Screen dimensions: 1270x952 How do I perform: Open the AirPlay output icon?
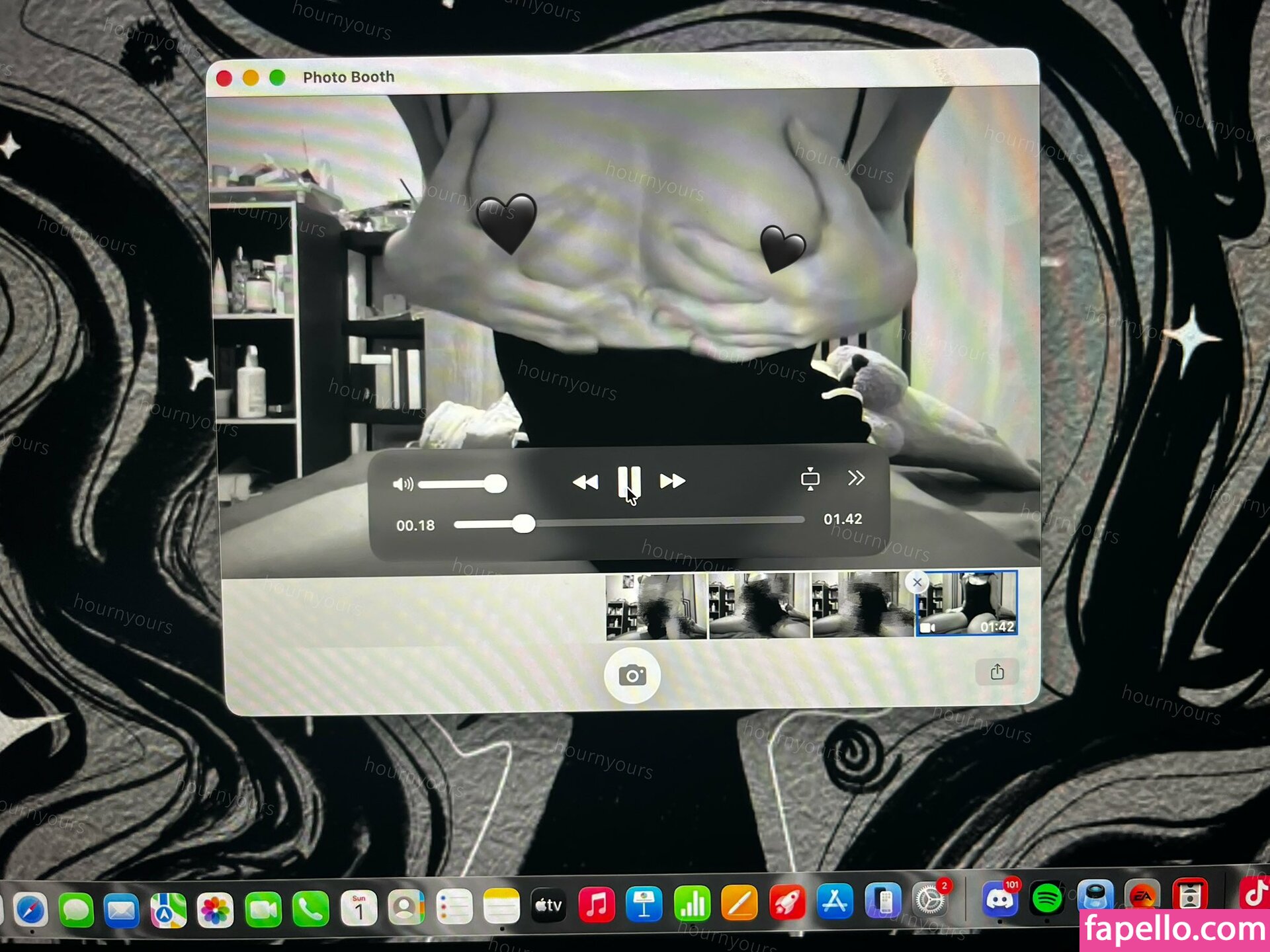(x=810, y=479)
